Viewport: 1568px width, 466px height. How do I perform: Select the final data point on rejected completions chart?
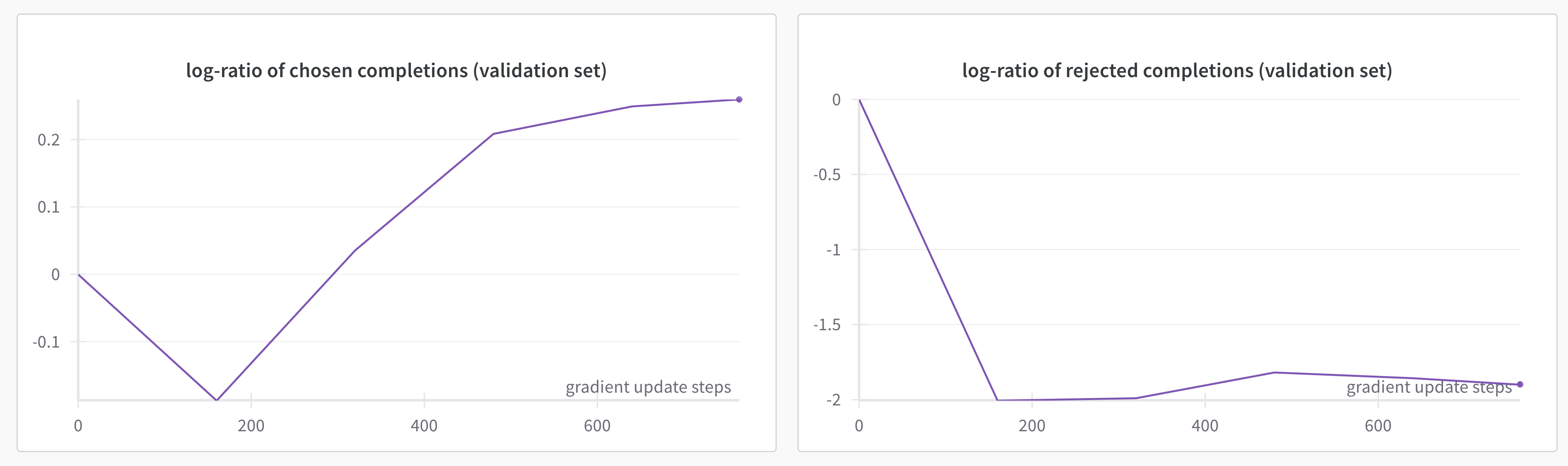(1520, 385)
